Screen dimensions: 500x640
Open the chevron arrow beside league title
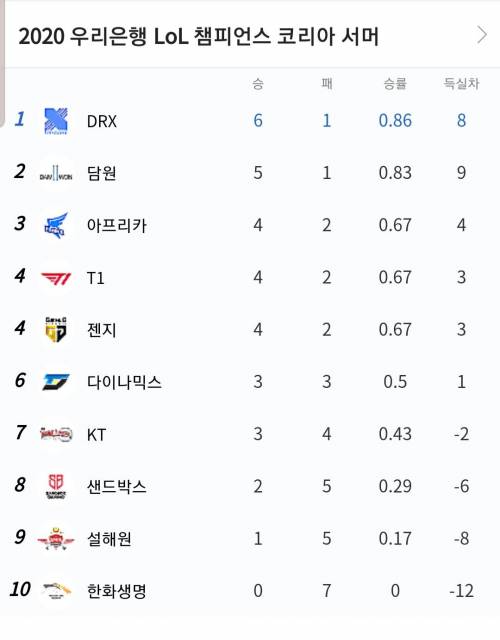[x=482, y=35]
